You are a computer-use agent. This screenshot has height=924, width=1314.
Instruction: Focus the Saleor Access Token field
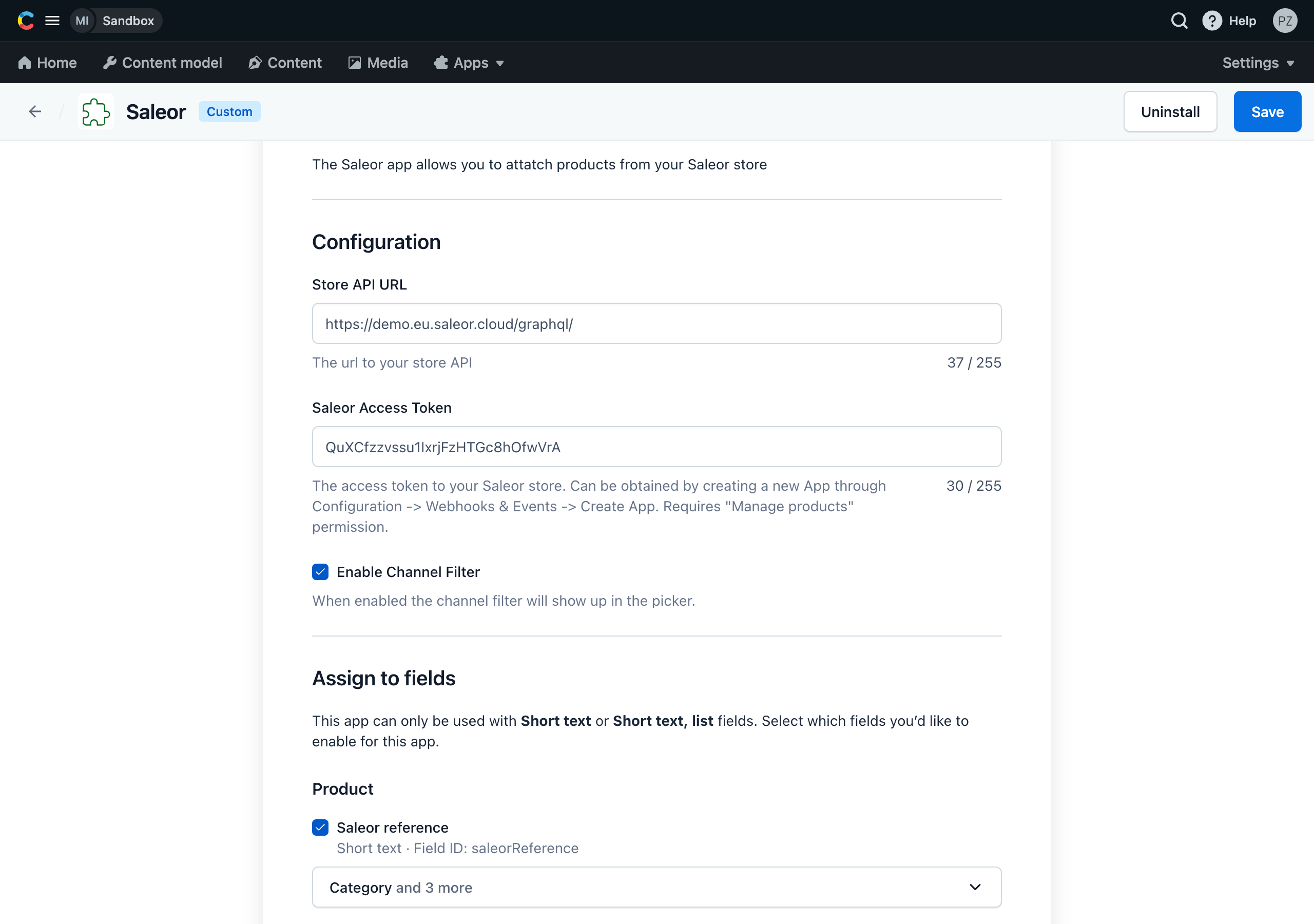tap(656, 447)
